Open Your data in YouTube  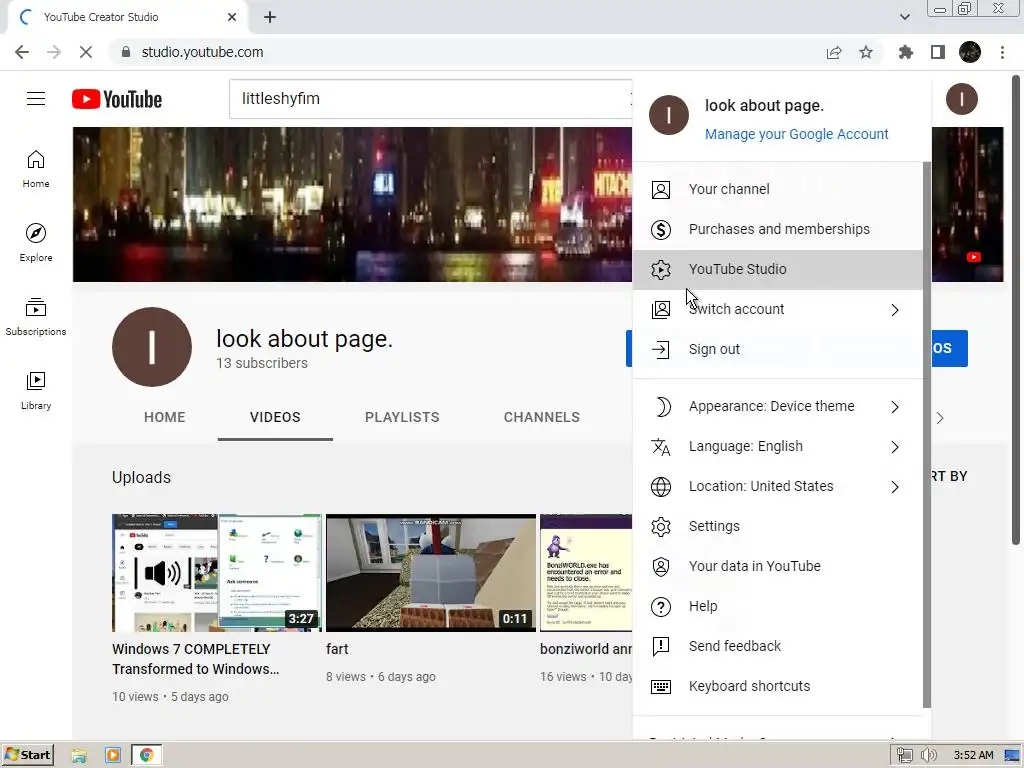(x=777, y=566)
